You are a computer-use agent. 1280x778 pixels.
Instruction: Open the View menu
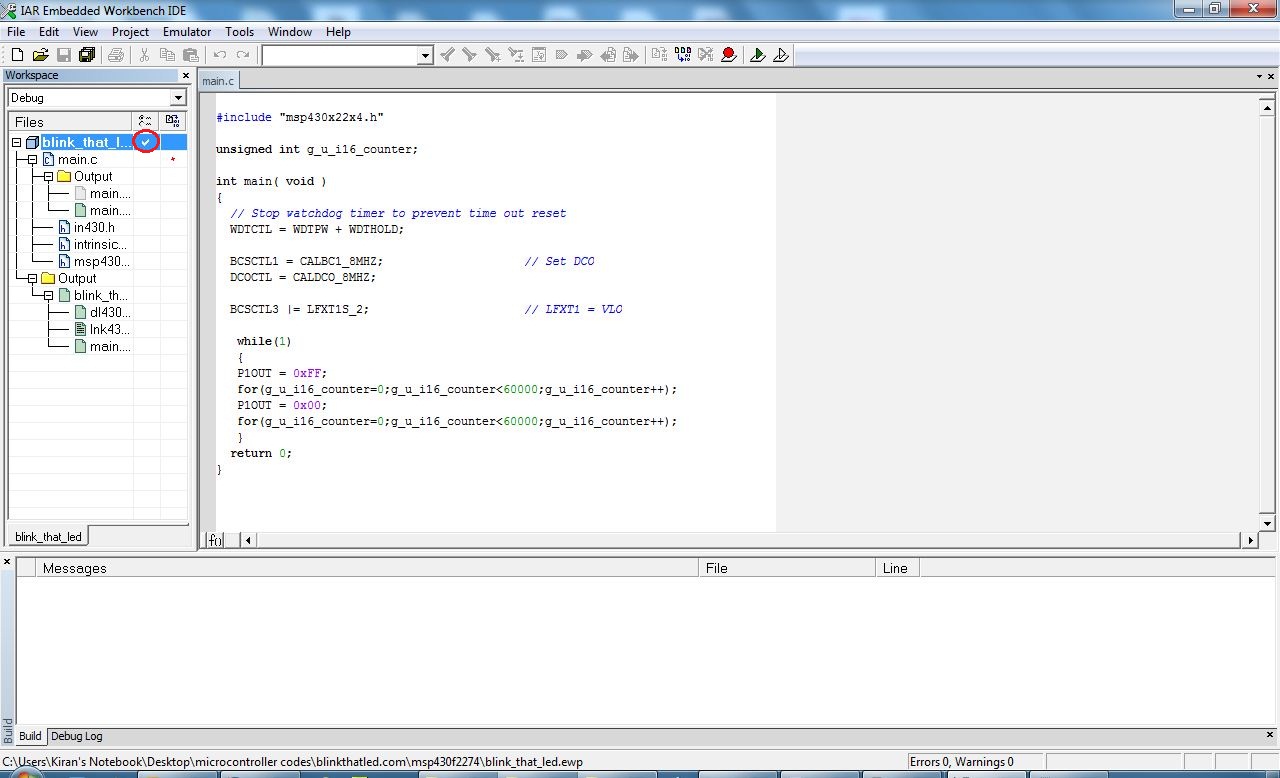(85, 32)
